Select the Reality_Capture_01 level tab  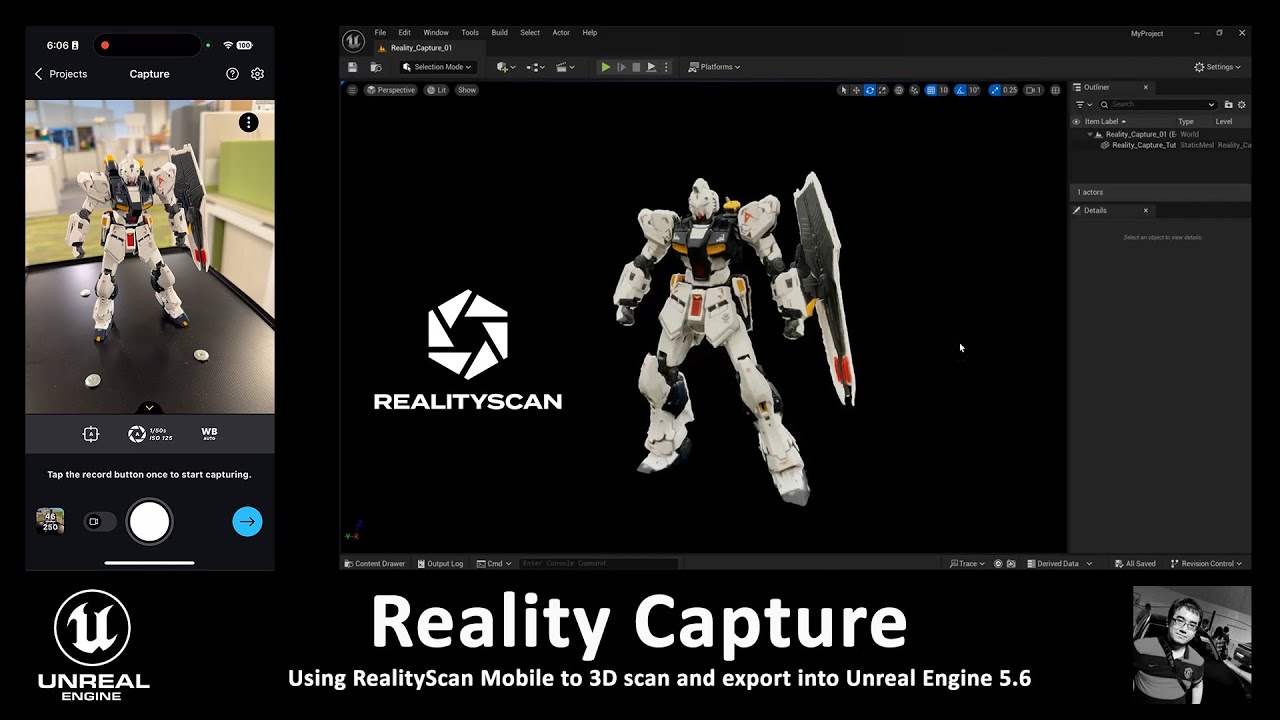coord(421,48)
